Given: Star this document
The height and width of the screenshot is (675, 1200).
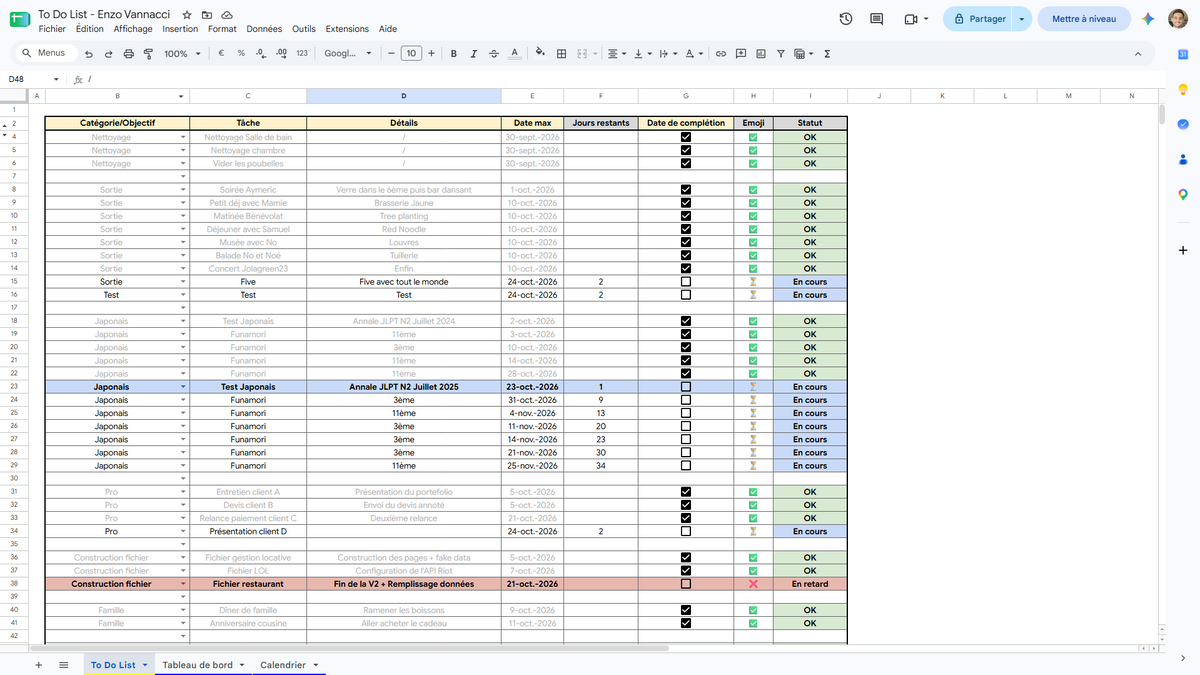Looking at the screenshot, I should [187, 15].
